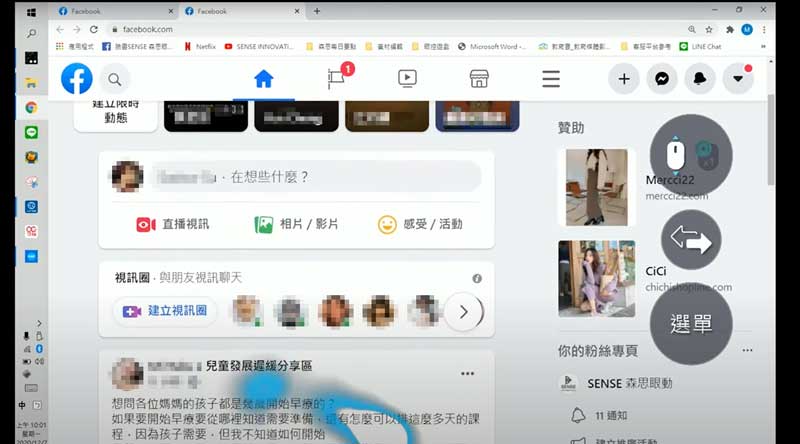Open Windows taskbar search
The width and height of the screenshot is (800, 444).
point(31,34)
